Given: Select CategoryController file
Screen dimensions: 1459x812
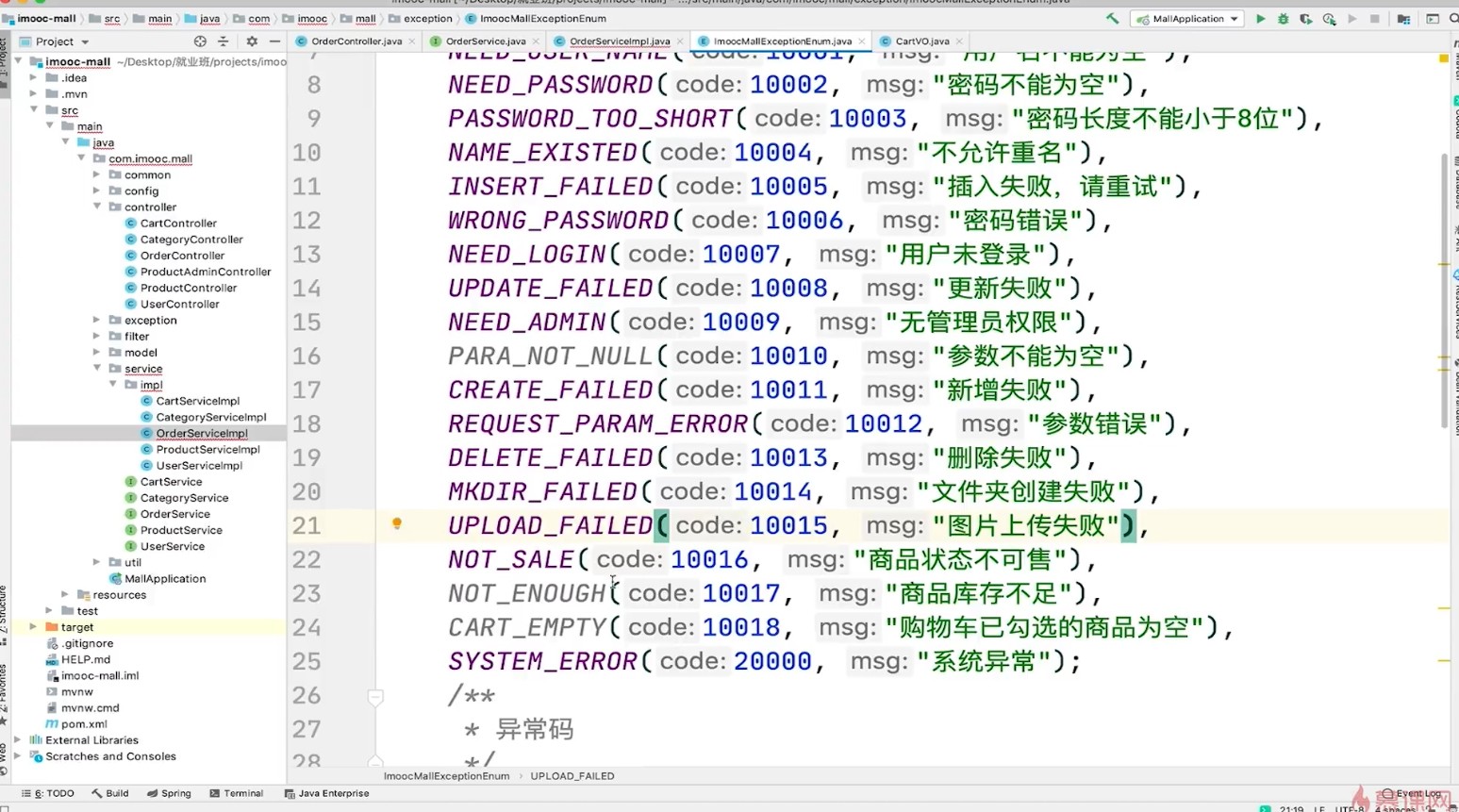Looking at the screenshot, I should (x=191, y=240).
